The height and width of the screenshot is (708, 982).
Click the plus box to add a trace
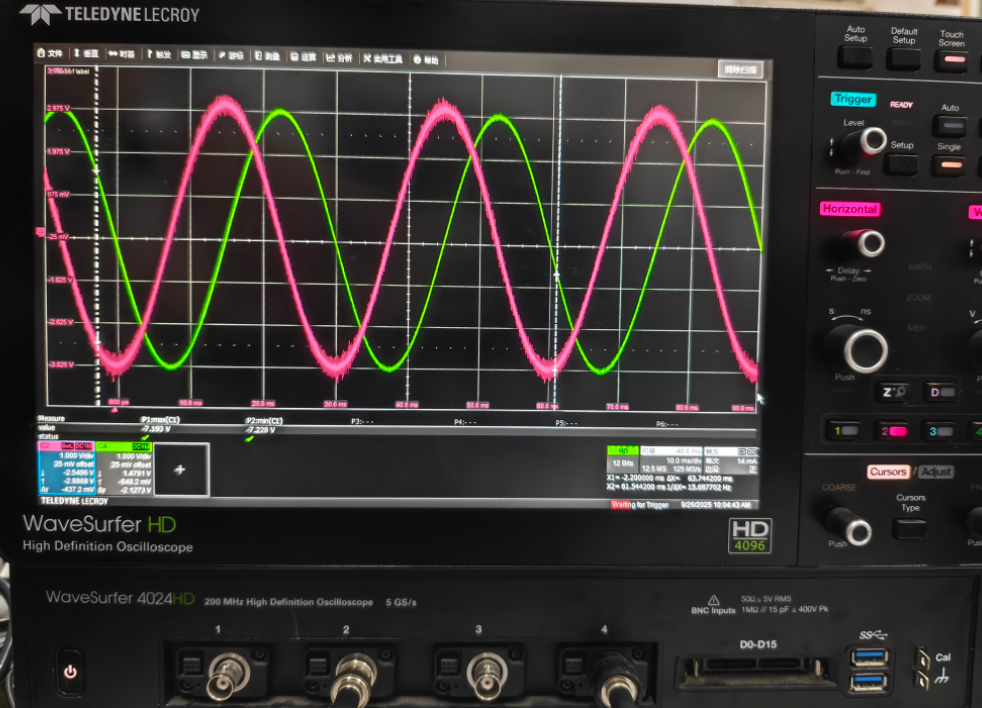tap(182, 469)
